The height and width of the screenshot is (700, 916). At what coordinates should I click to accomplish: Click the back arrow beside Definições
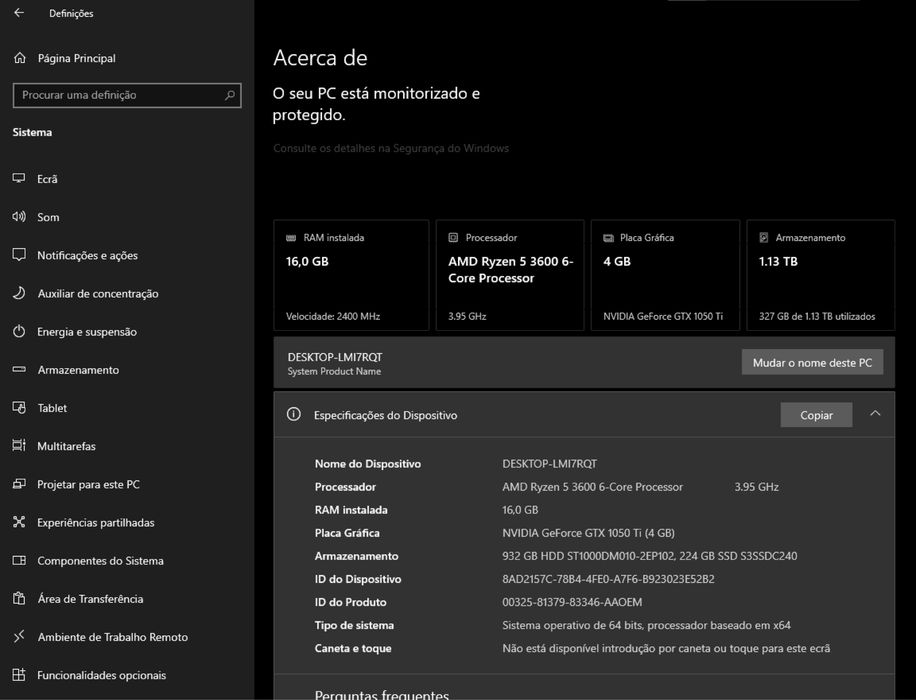19,12
